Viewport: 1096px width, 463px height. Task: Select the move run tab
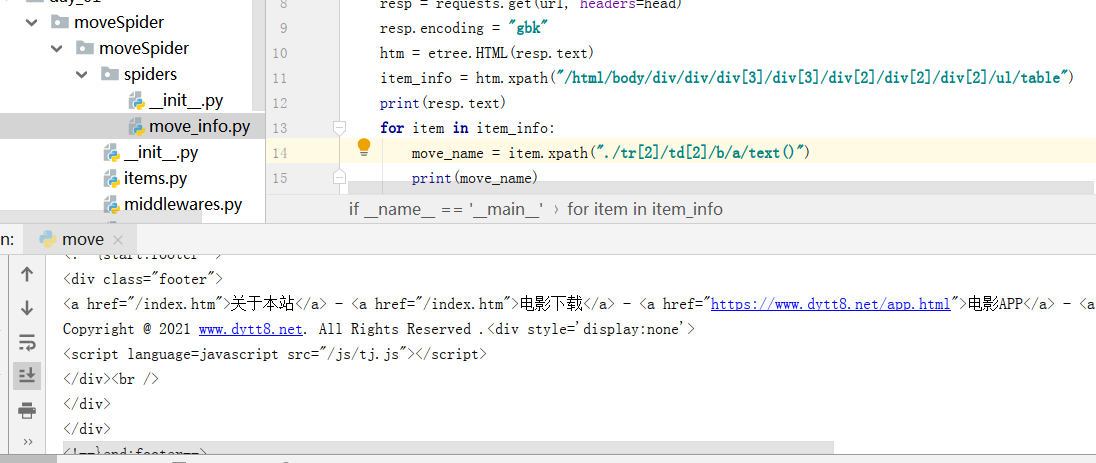coord(82,239)
